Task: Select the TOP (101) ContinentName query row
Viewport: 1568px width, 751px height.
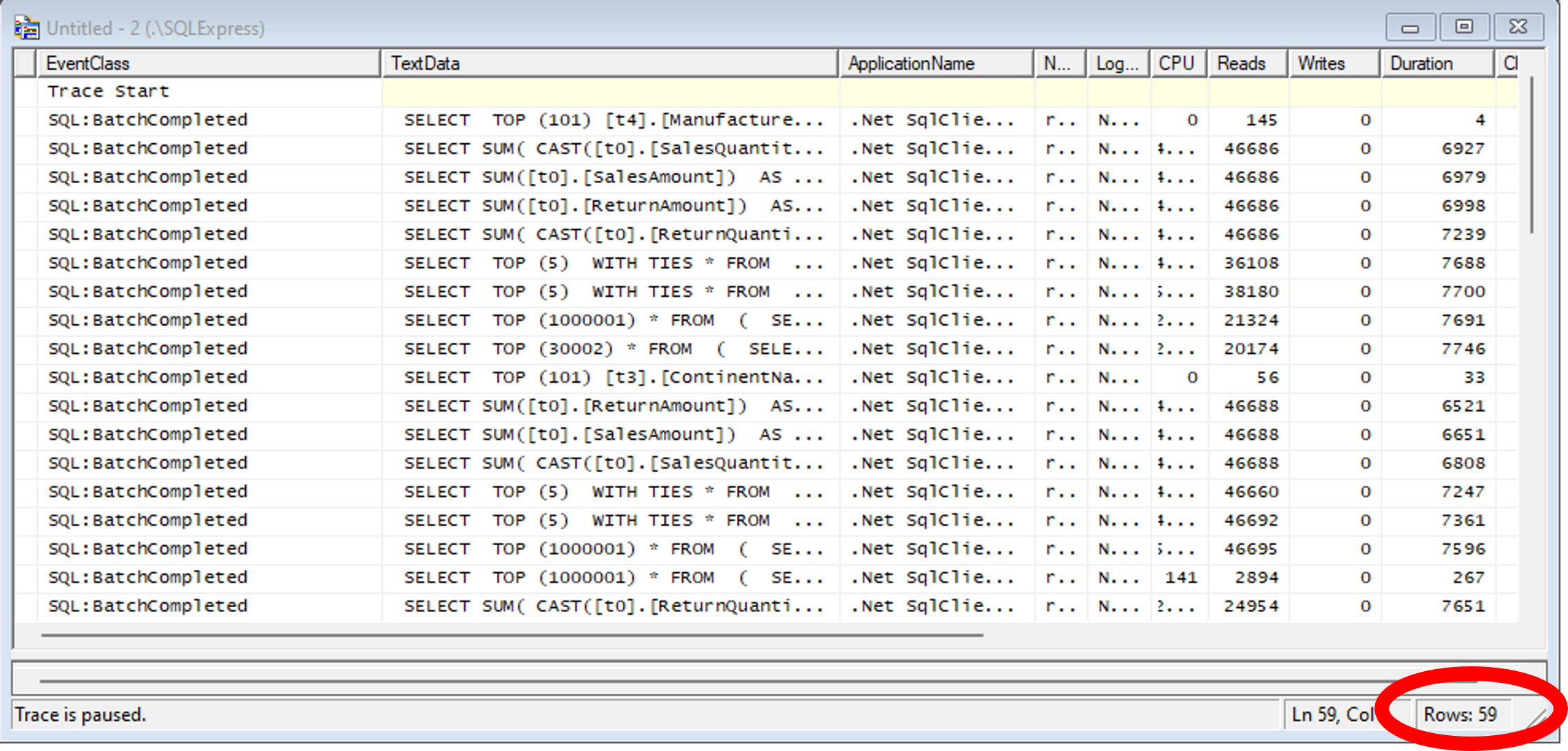Action: coord(613,378)
